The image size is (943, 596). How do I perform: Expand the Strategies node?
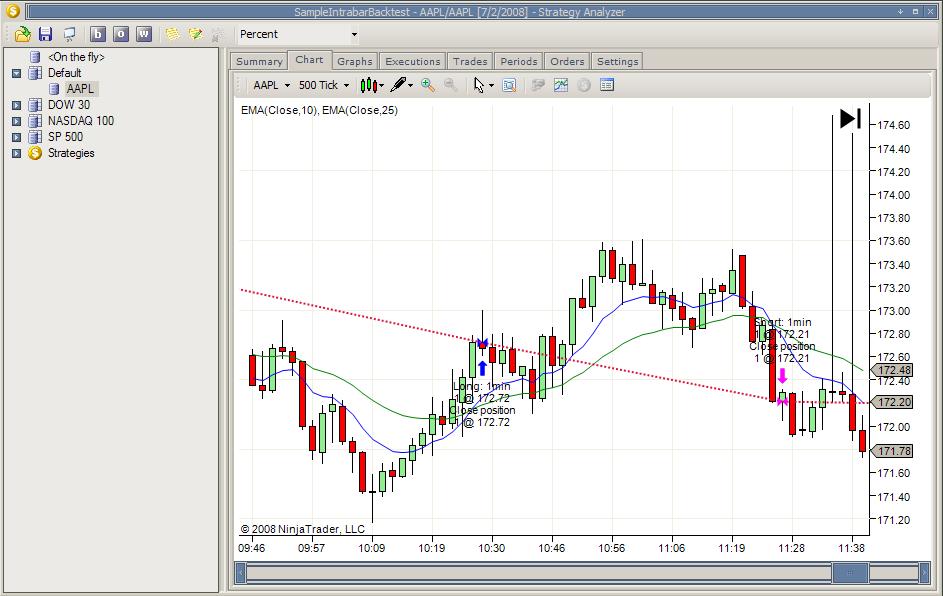coord(16,153)
